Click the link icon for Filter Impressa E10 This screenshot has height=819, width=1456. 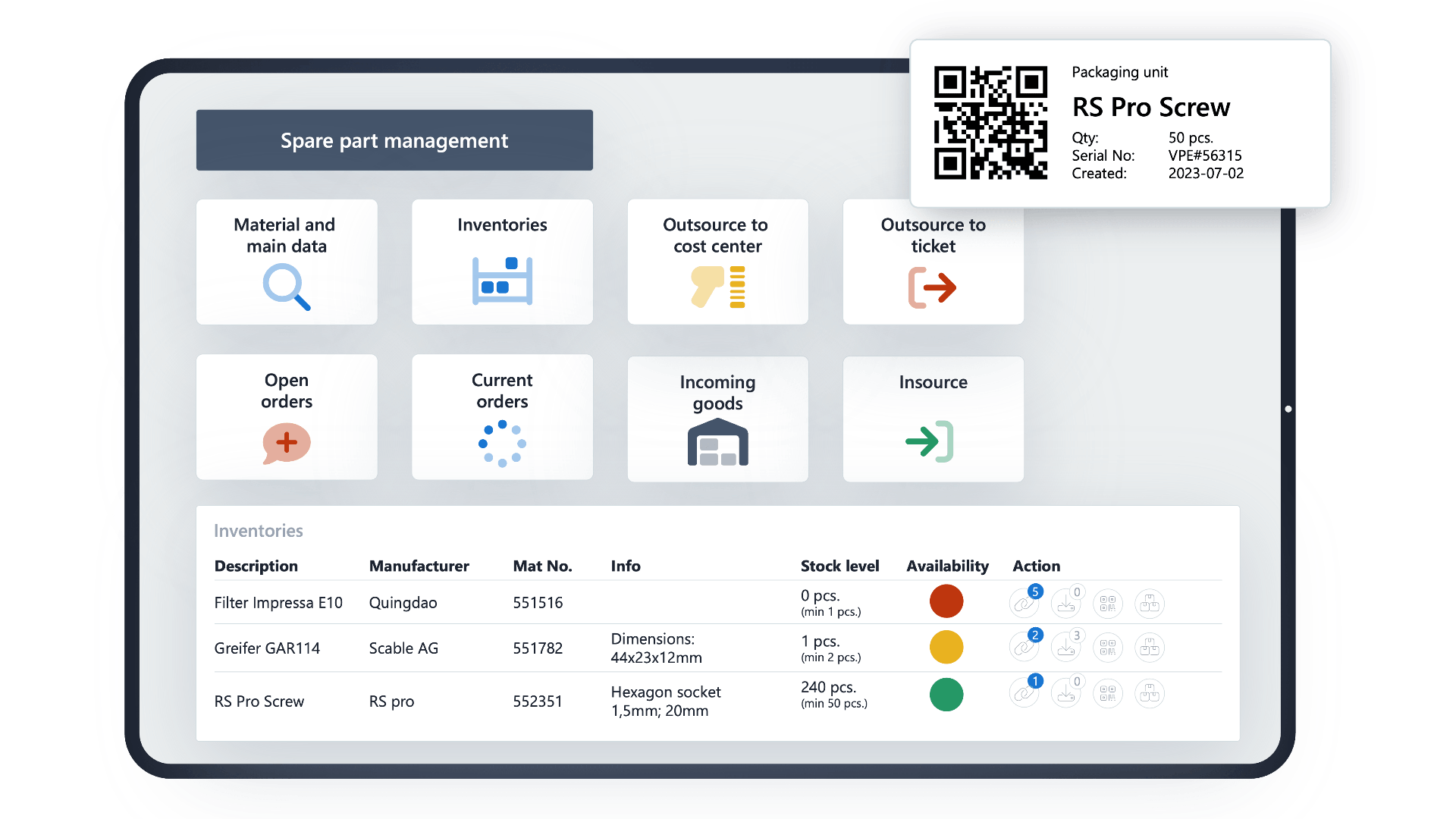(1024, 604)
